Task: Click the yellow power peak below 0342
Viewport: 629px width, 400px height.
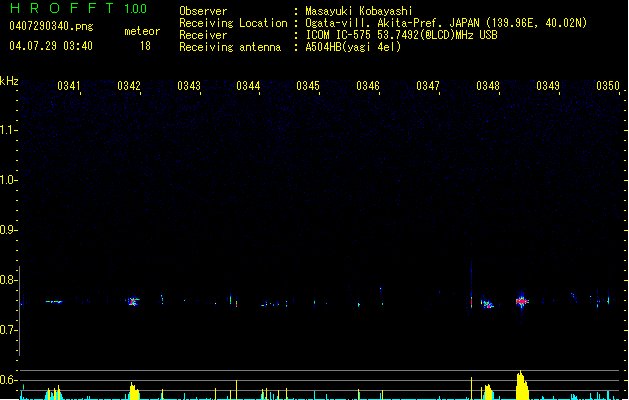Action: point(134,392)
